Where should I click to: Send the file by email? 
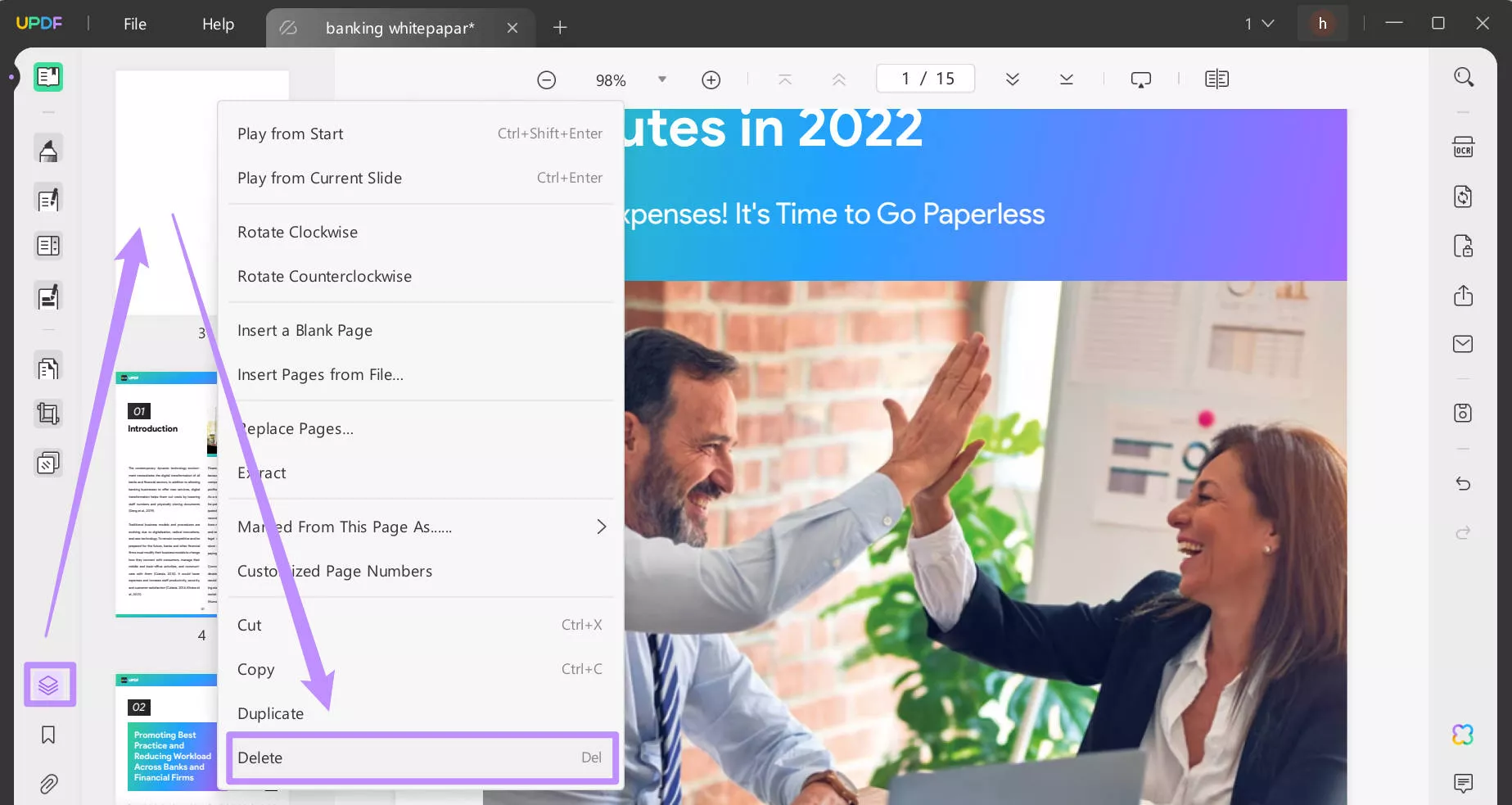tap(1464, 344)
